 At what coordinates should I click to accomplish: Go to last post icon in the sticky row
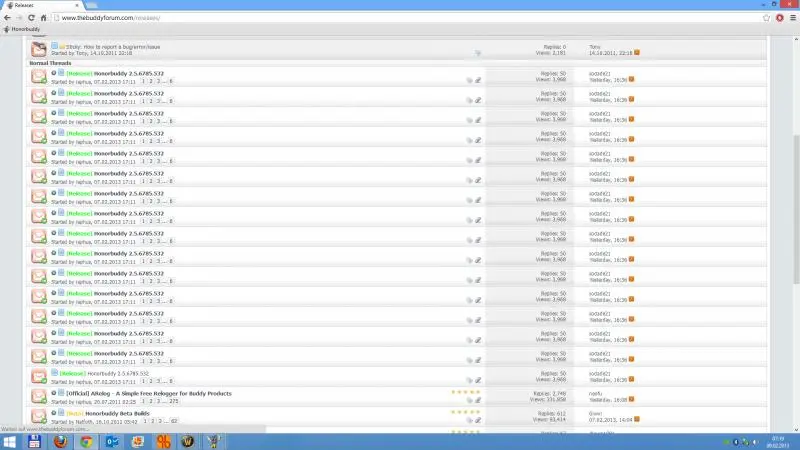637,53
